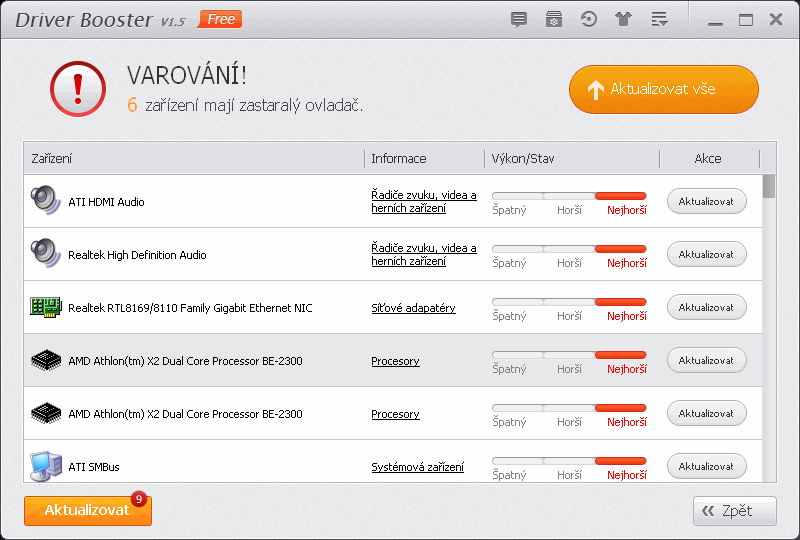Click the outdated drivers count 6

pos(132,105)
